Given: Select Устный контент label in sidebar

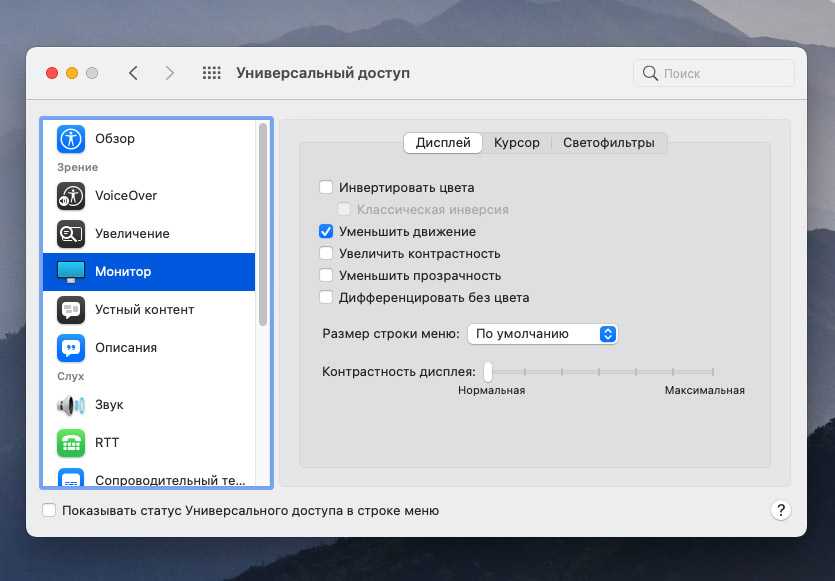Looking at the screenshot, I should pos(144,309).
